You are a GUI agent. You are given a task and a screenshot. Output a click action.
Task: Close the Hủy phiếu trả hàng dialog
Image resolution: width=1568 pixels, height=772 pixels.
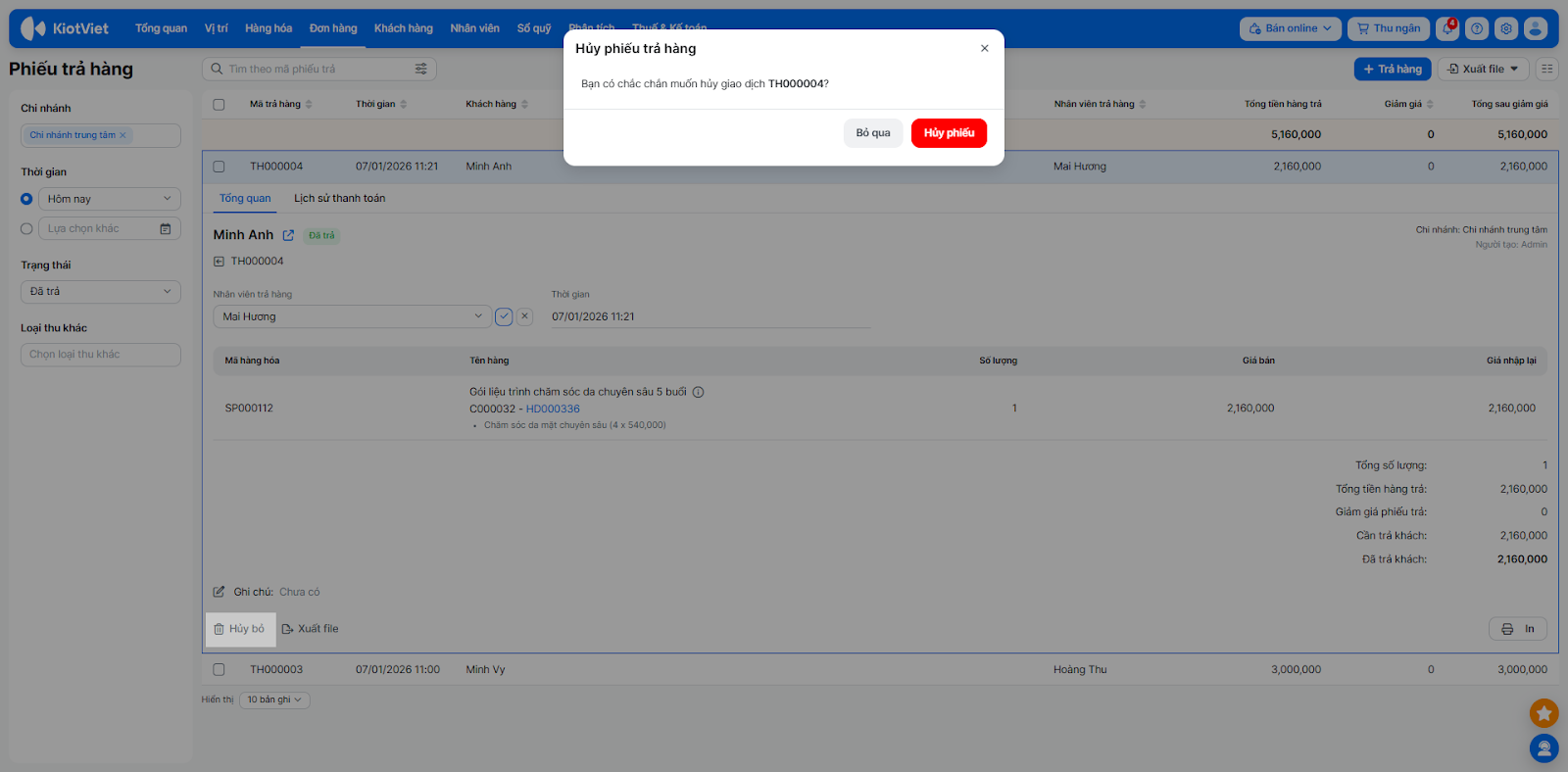click(985, 48)
